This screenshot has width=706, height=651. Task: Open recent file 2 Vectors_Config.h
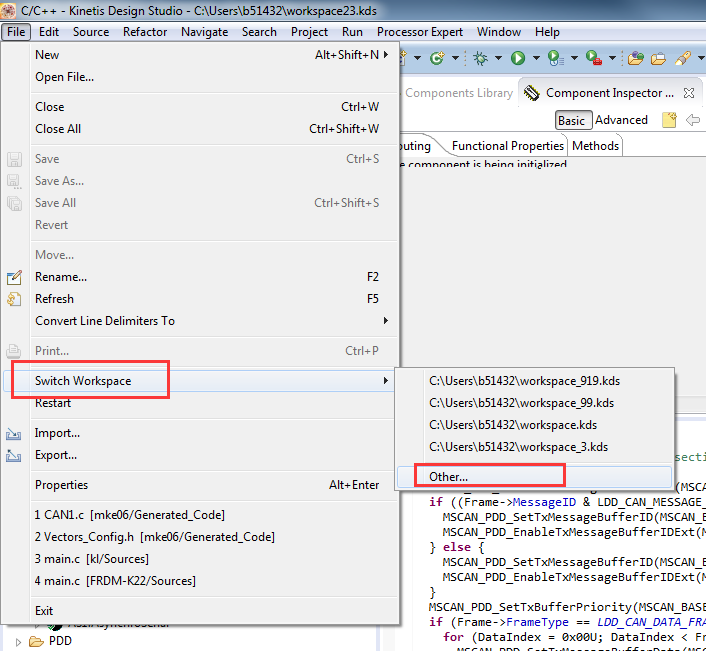[x=198, y=537]
